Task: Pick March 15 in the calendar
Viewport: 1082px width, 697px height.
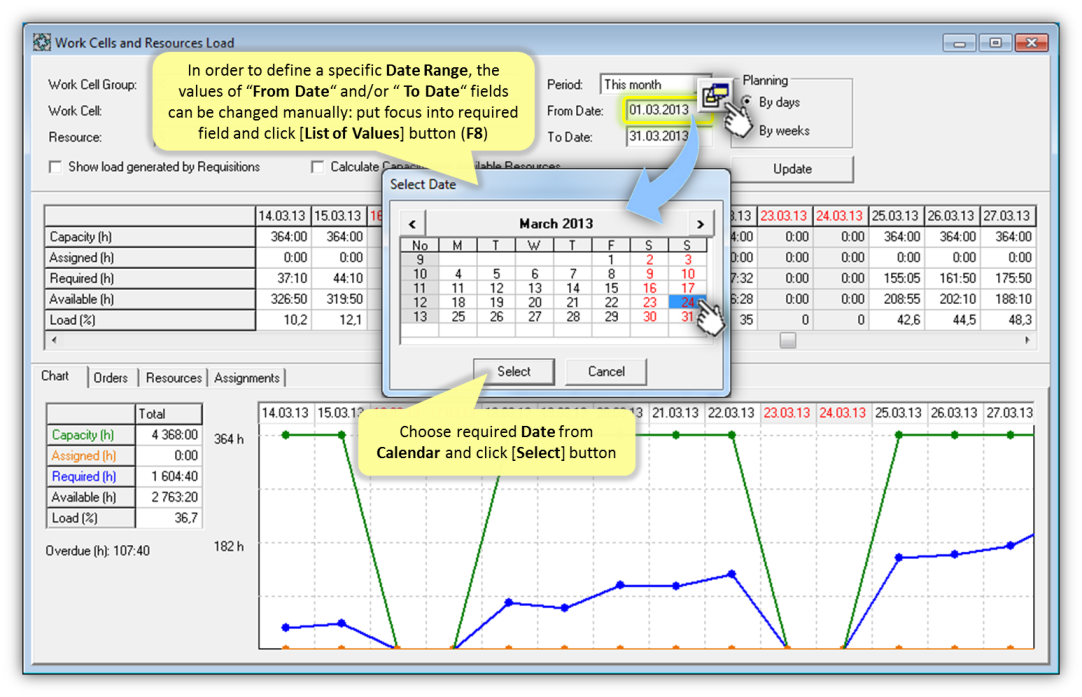Action: (611, 288)
